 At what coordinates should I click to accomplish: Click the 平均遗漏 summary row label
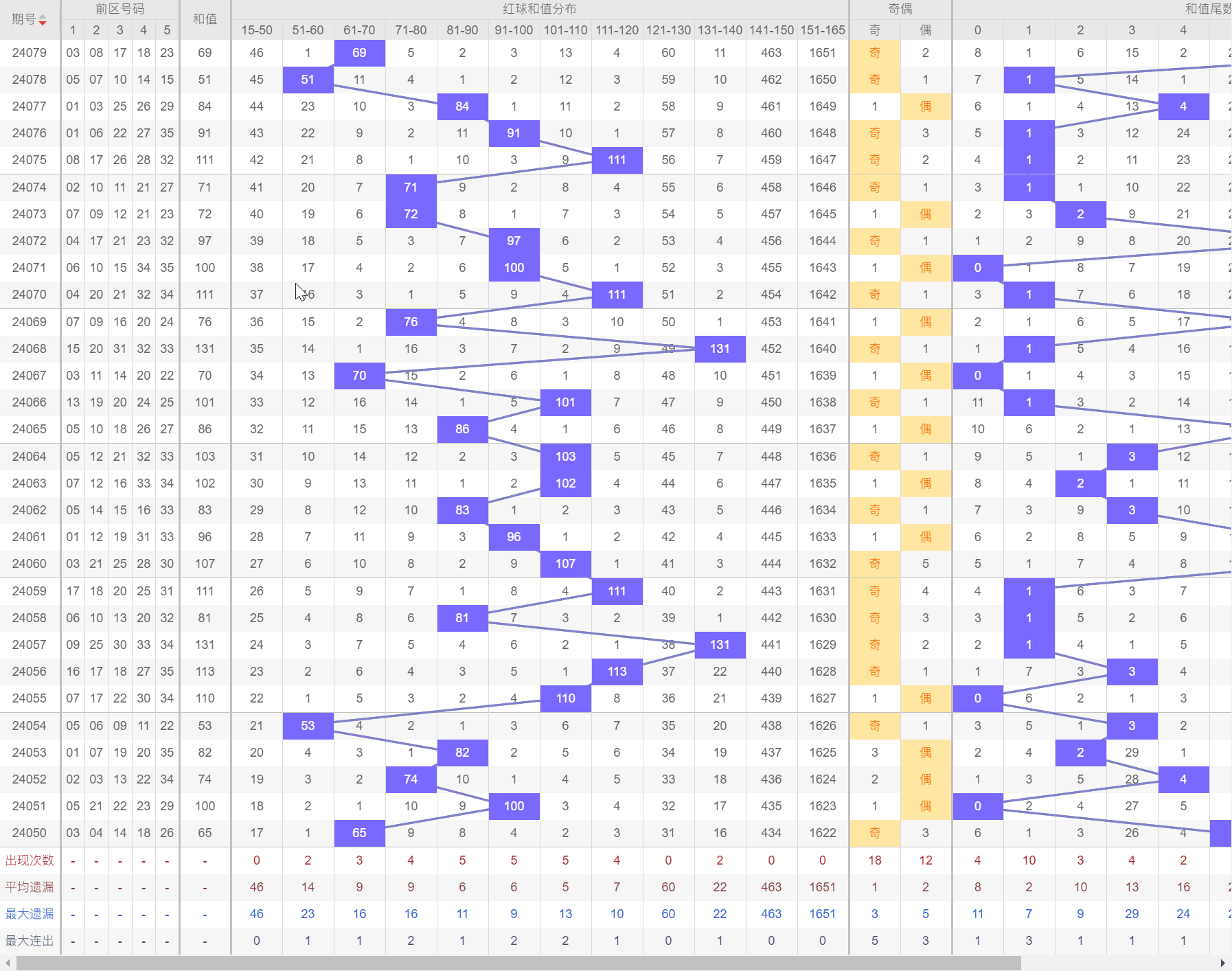[30, 887]
